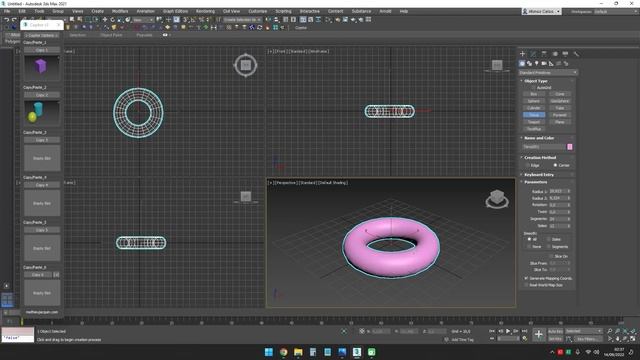Open the Copitor Options dropdown

(42, 36)
